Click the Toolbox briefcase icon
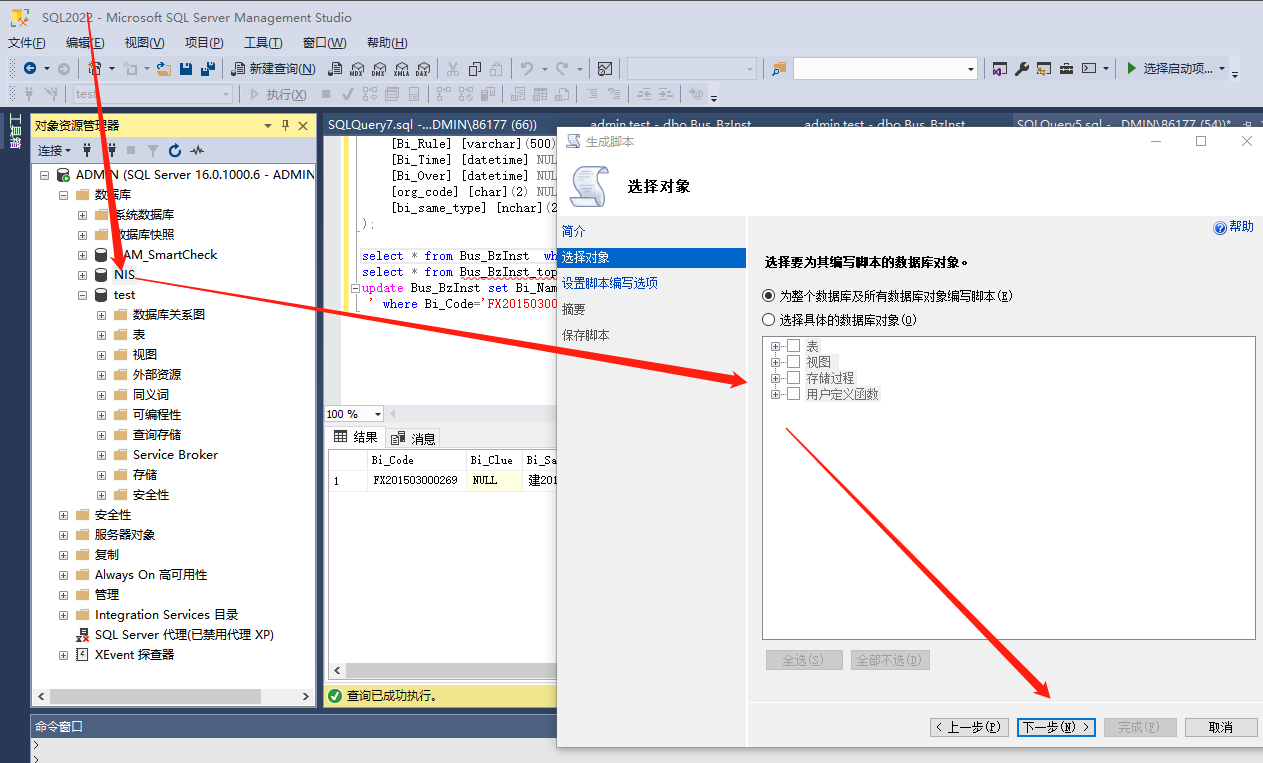This screenshot has width=1263, height=763. (x=1066, y=69)
